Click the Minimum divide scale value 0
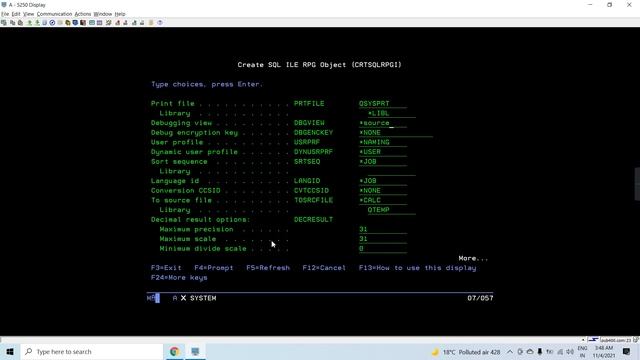The image size is (640, 360). [x=382, y=249]
